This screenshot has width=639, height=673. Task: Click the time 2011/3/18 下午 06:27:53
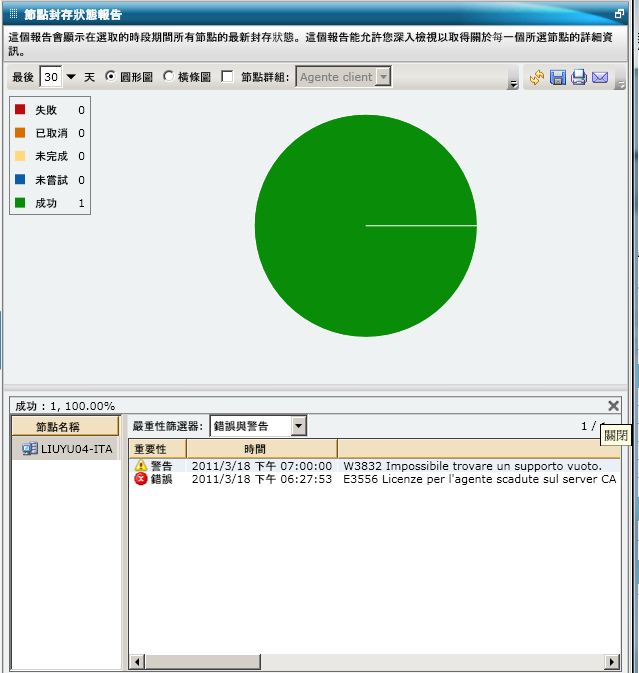click(262, 479)
